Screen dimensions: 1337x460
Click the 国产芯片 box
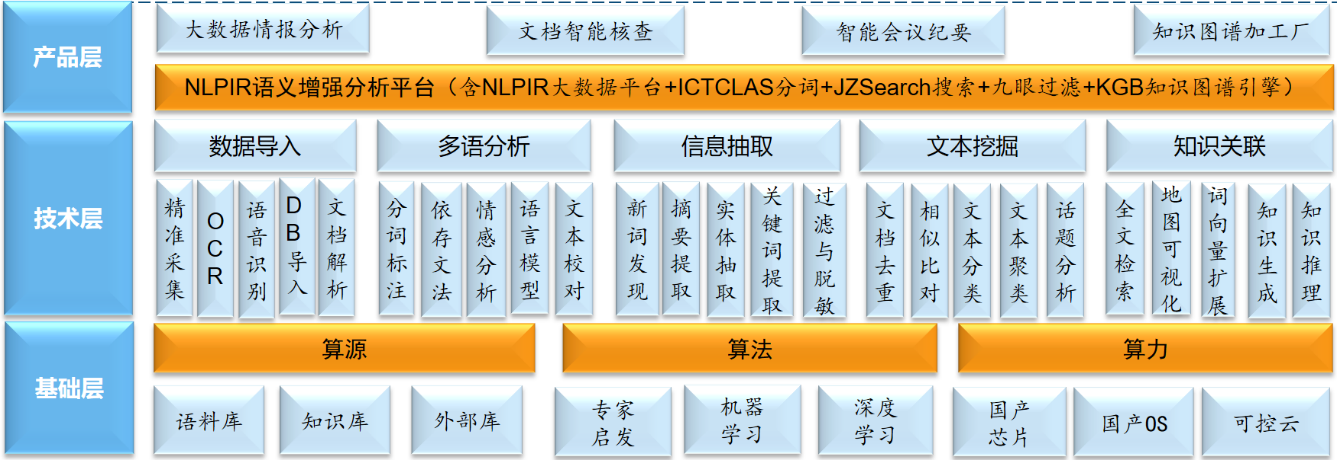click(1009, 421)
